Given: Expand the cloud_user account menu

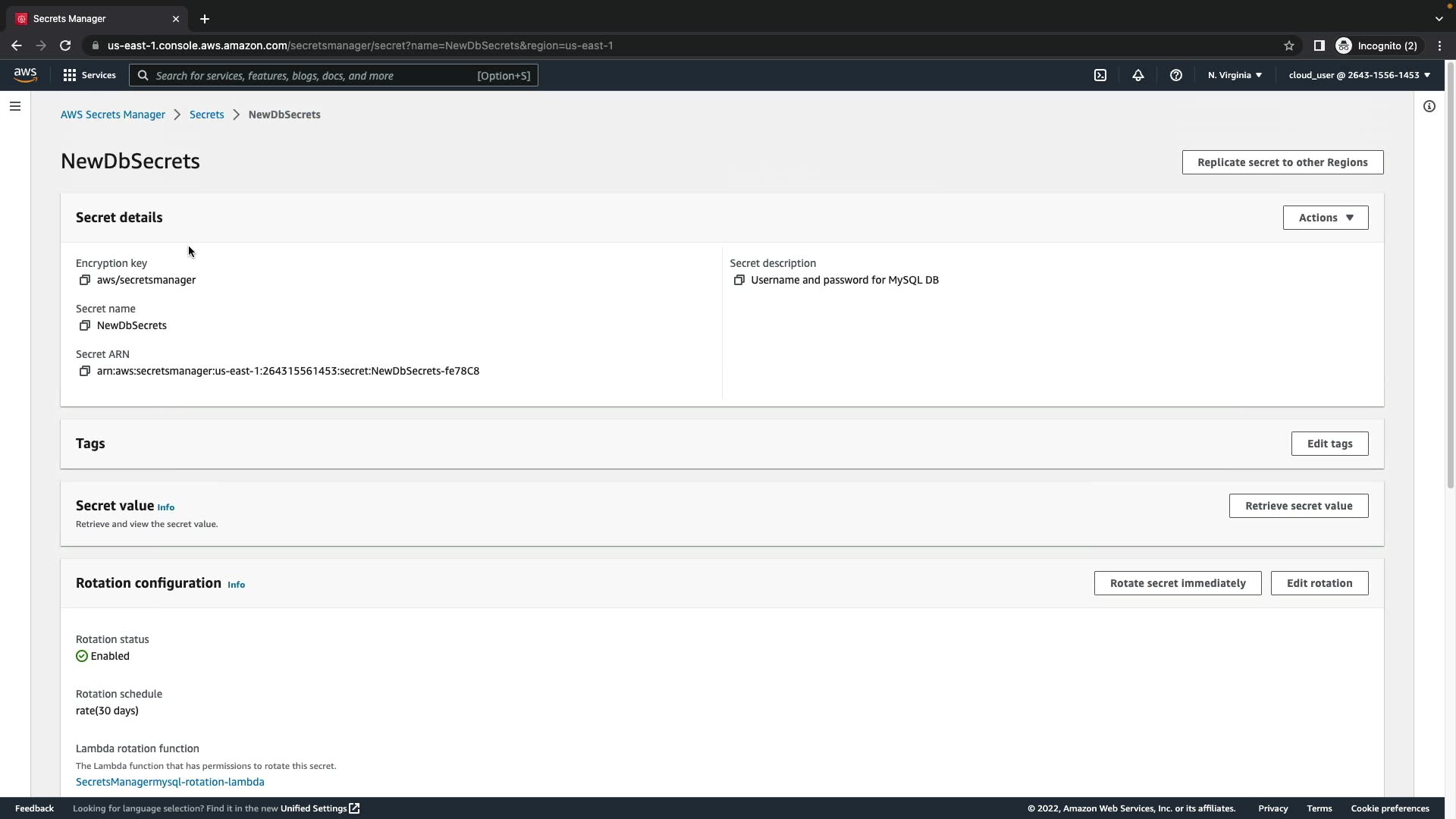Looking at the screenshot, I should coord(1359,76).
